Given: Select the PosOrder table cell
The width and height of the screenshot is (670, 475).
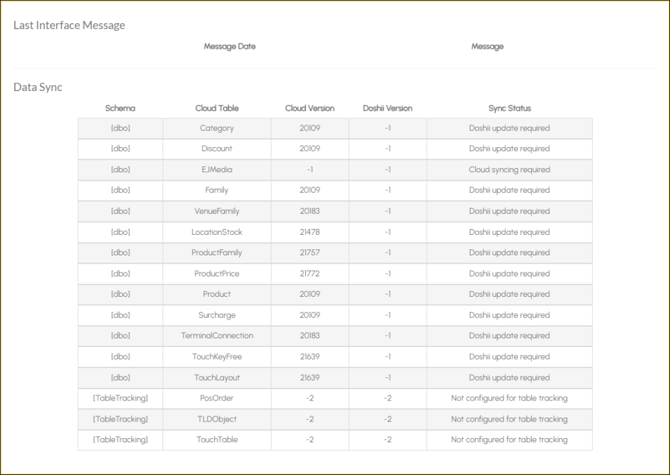Looking at the screenshot, I should (217, 398).
